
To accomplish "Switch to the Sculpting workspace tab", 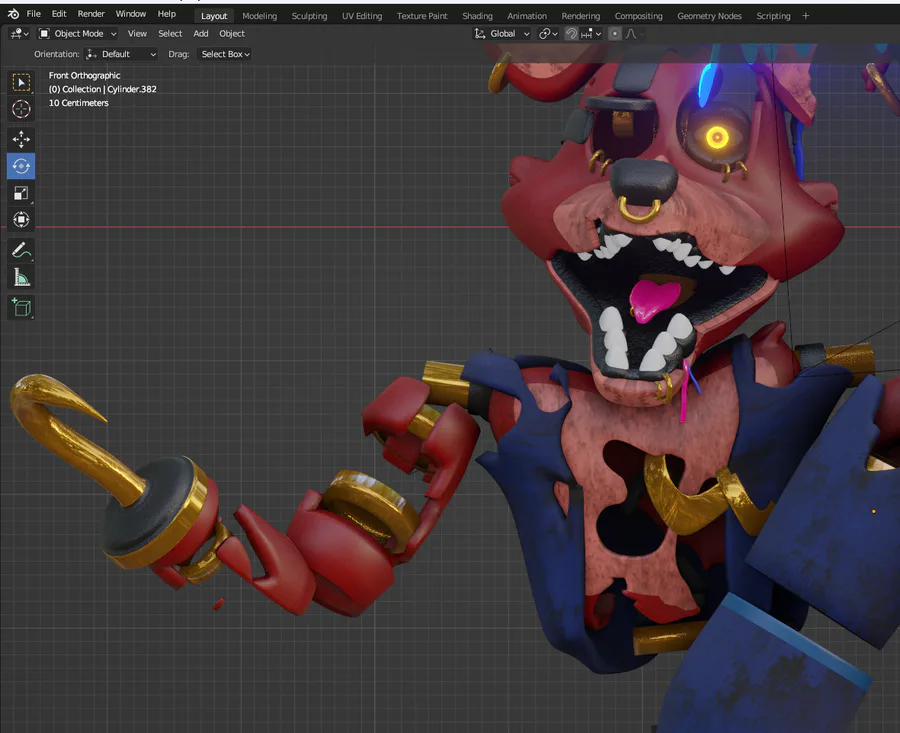I will click(x=309, y=16).
